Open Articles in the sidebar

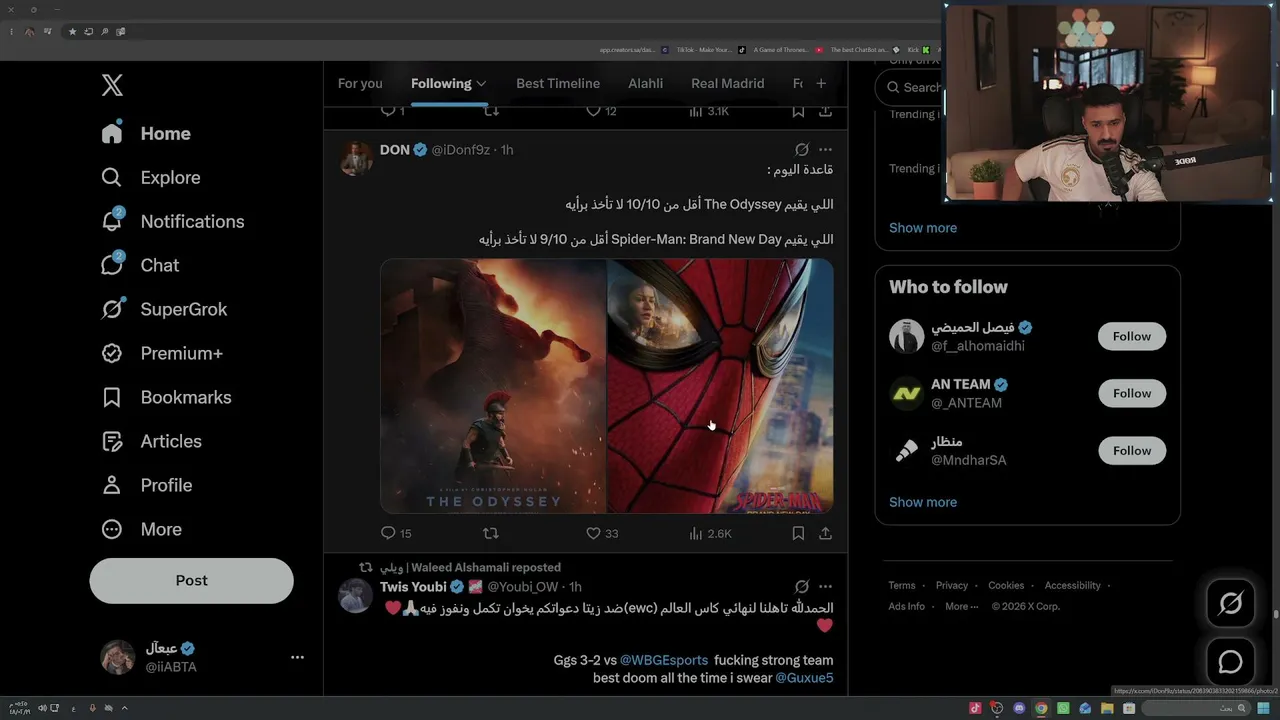tap(151, 441)
